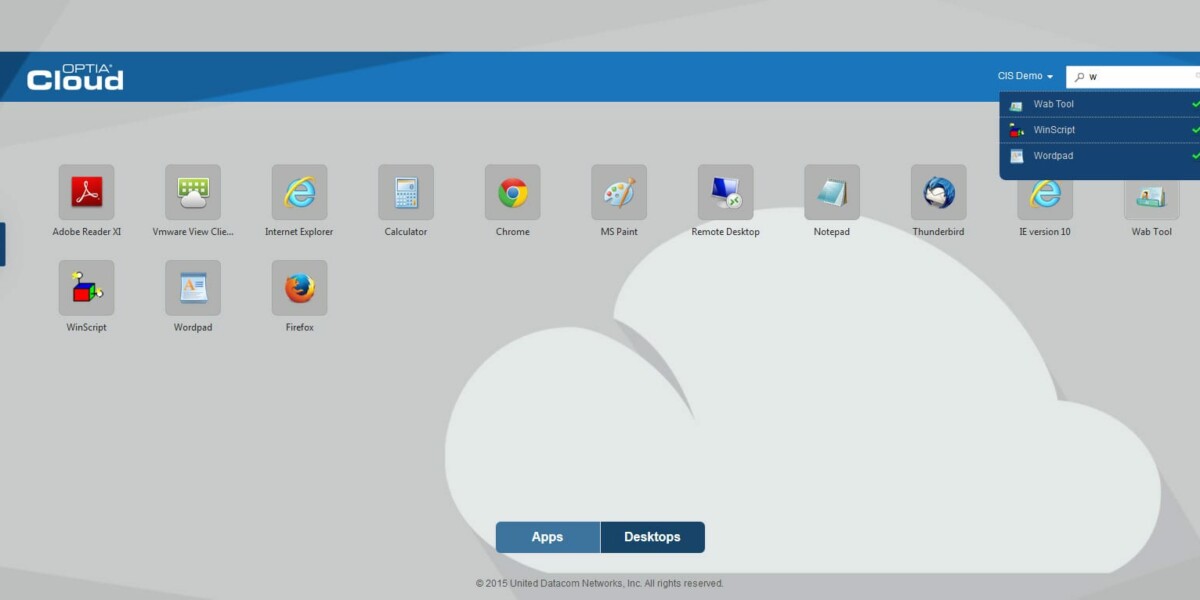
Task: Click the 'Internet Explorer' label text
Action: click(x=299, y=232)
